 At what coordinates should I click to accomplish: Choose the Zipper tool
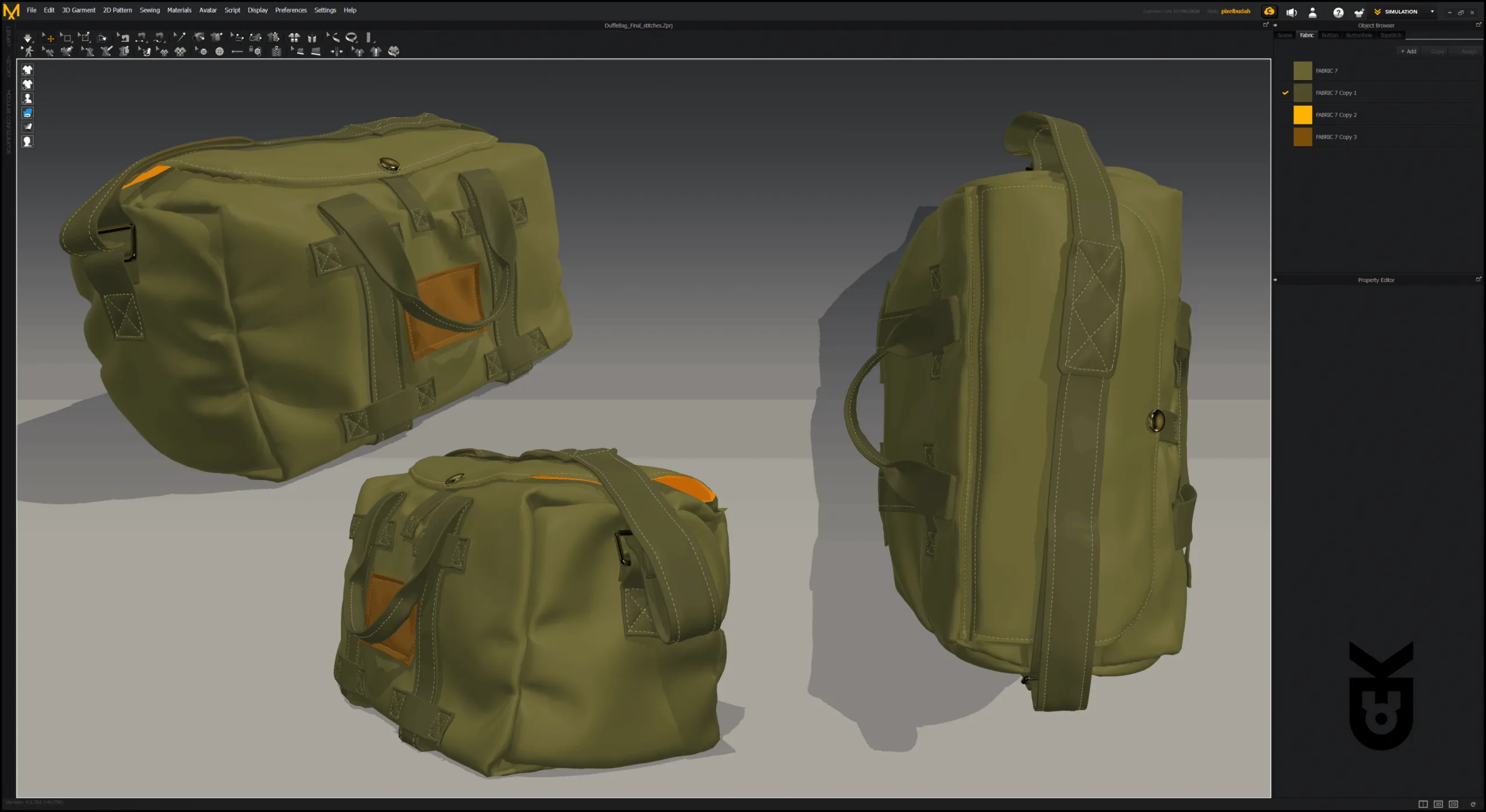click(x=276, y=51)
